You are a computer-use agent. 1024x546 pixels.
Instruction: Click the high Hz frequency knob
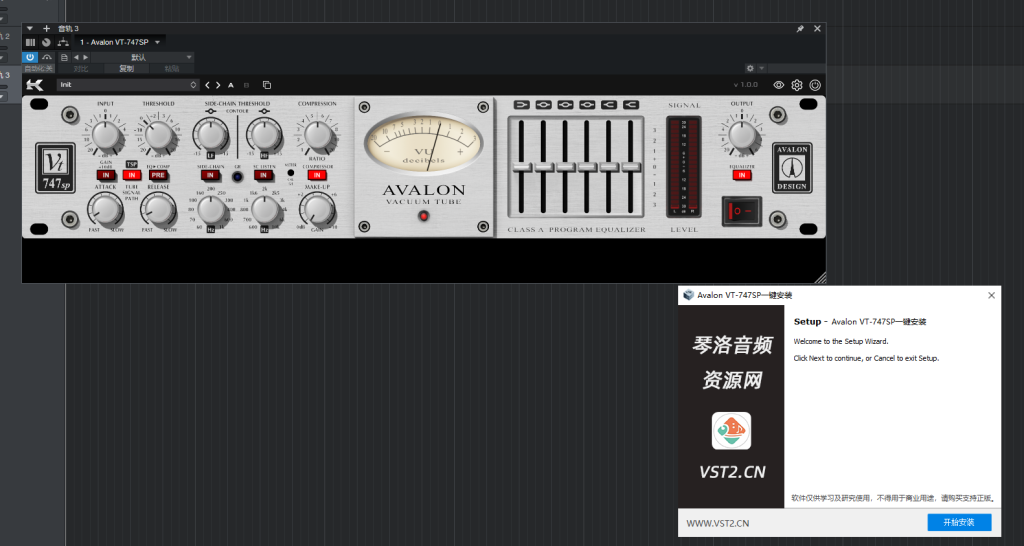tap(264, 210)
